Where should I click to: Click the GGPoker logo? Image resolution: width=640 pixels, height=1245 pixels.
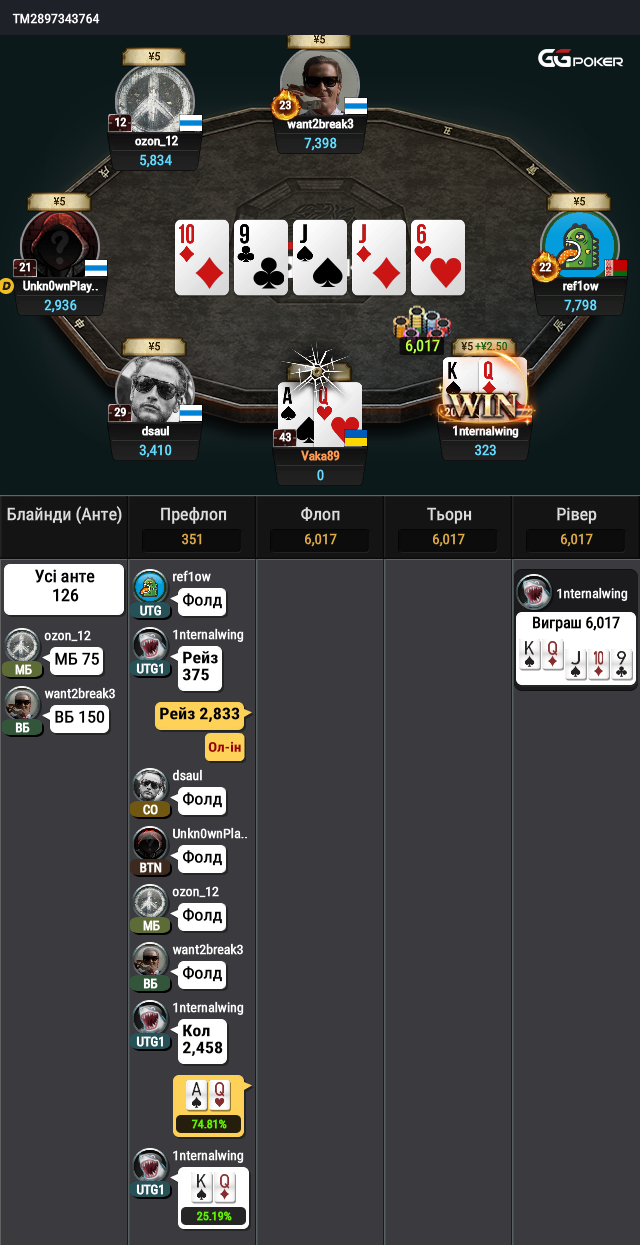point(580,60)
